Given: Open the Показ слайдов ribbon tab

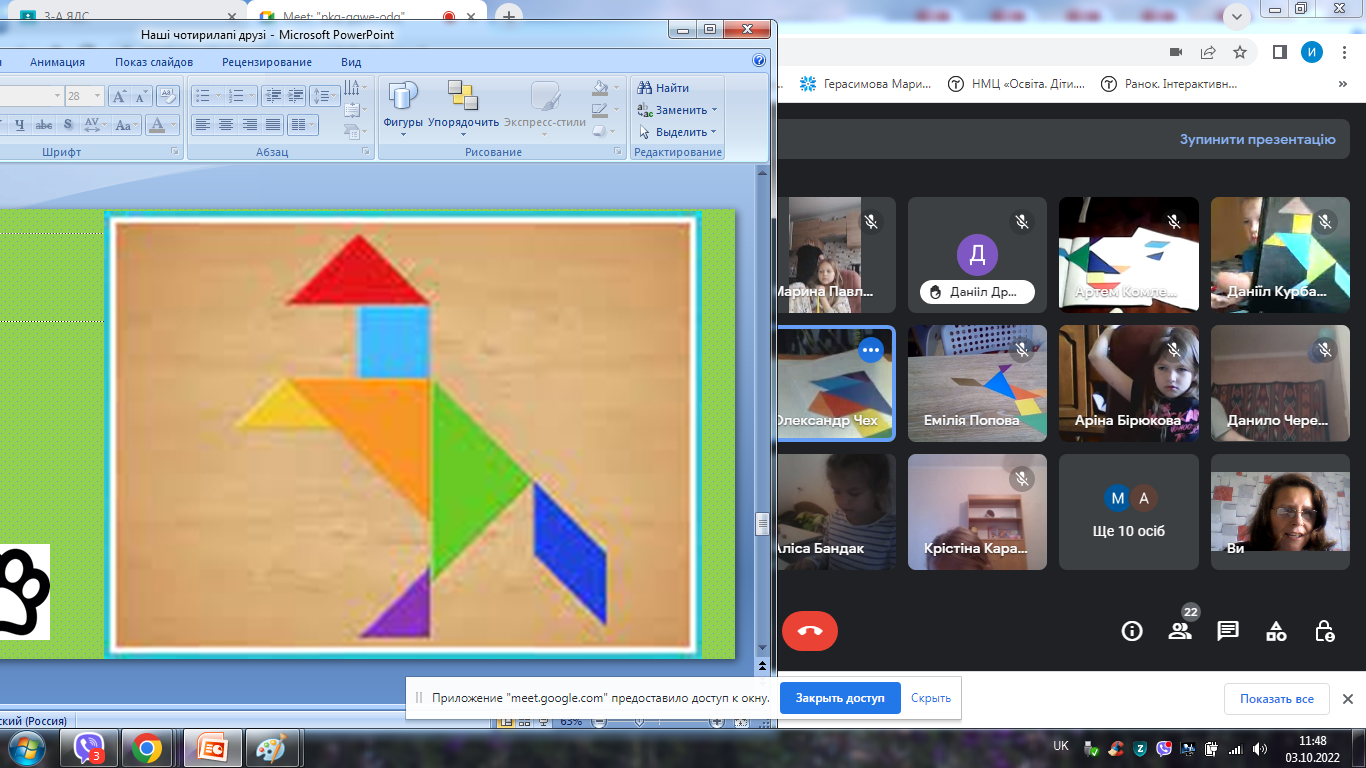Looking at the screenshot, I should point(154,62).
